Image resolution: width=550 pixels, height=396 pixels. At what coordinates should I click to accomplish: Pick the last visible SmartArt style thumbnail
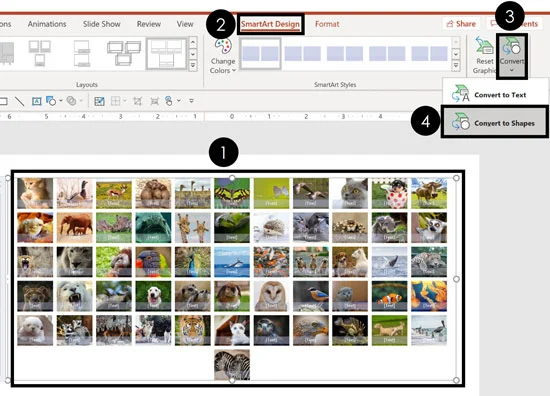[x=429, y=54]
